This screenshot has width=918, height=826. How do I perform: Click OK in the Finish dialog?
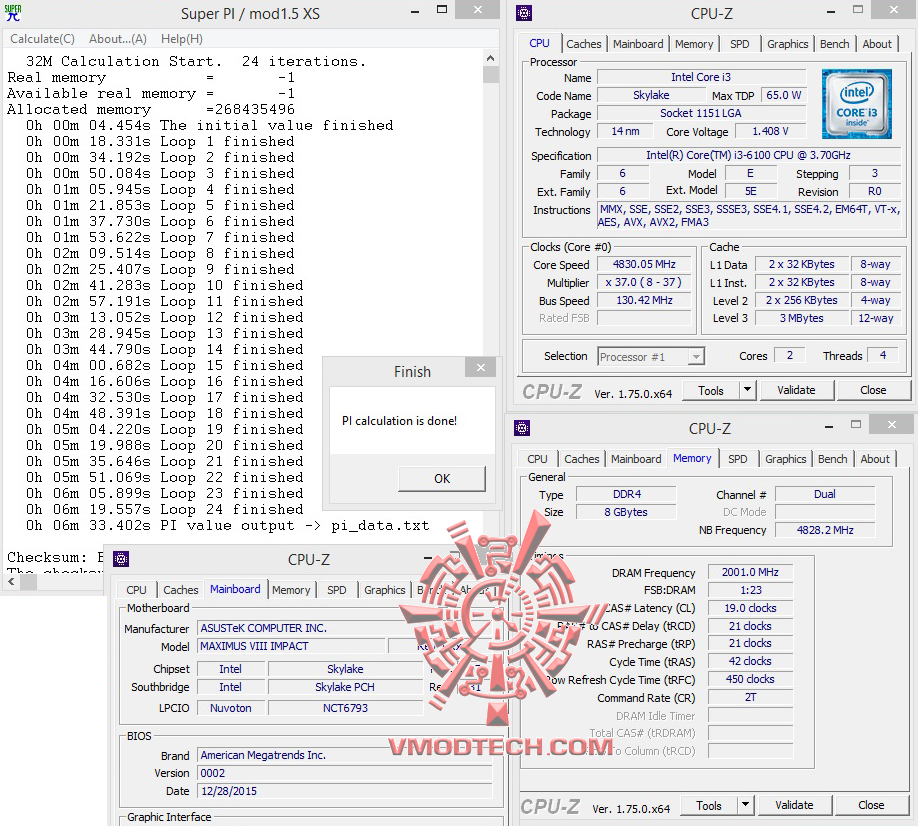click(442, 478)
